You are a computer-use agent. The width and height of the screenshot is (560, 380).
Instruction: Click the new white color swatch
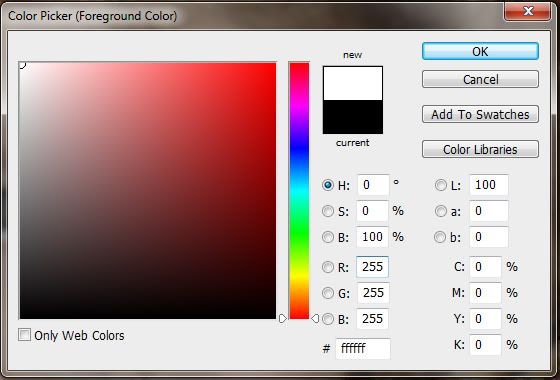pyautogui.click(x=353, y=83)
